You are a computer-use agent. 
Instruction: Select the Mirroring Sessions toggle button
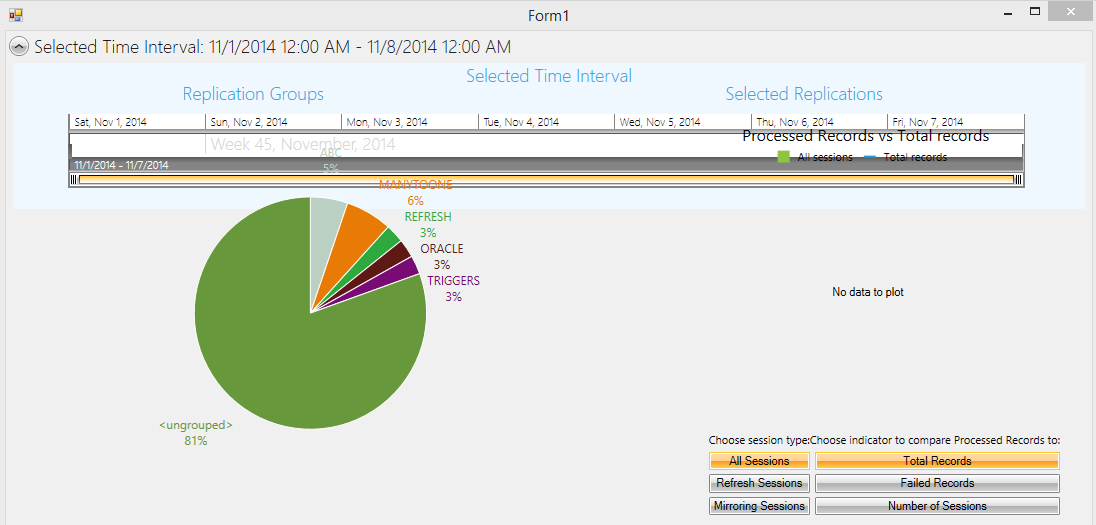click(759, 505)
